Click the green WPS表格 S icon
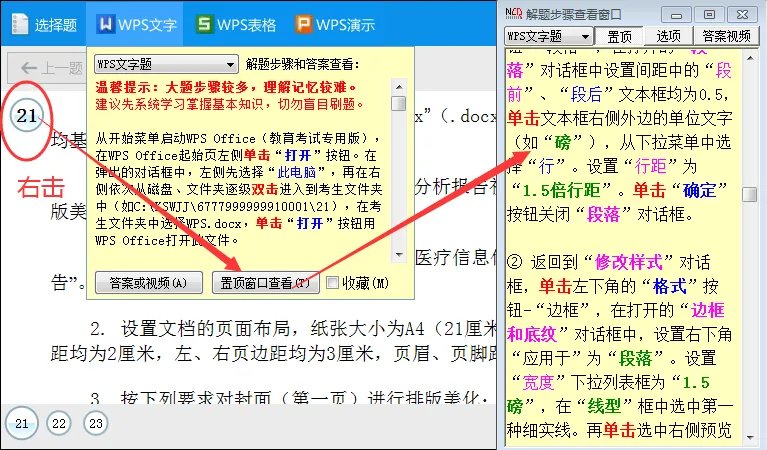767x450 pixels. (204, 23)
